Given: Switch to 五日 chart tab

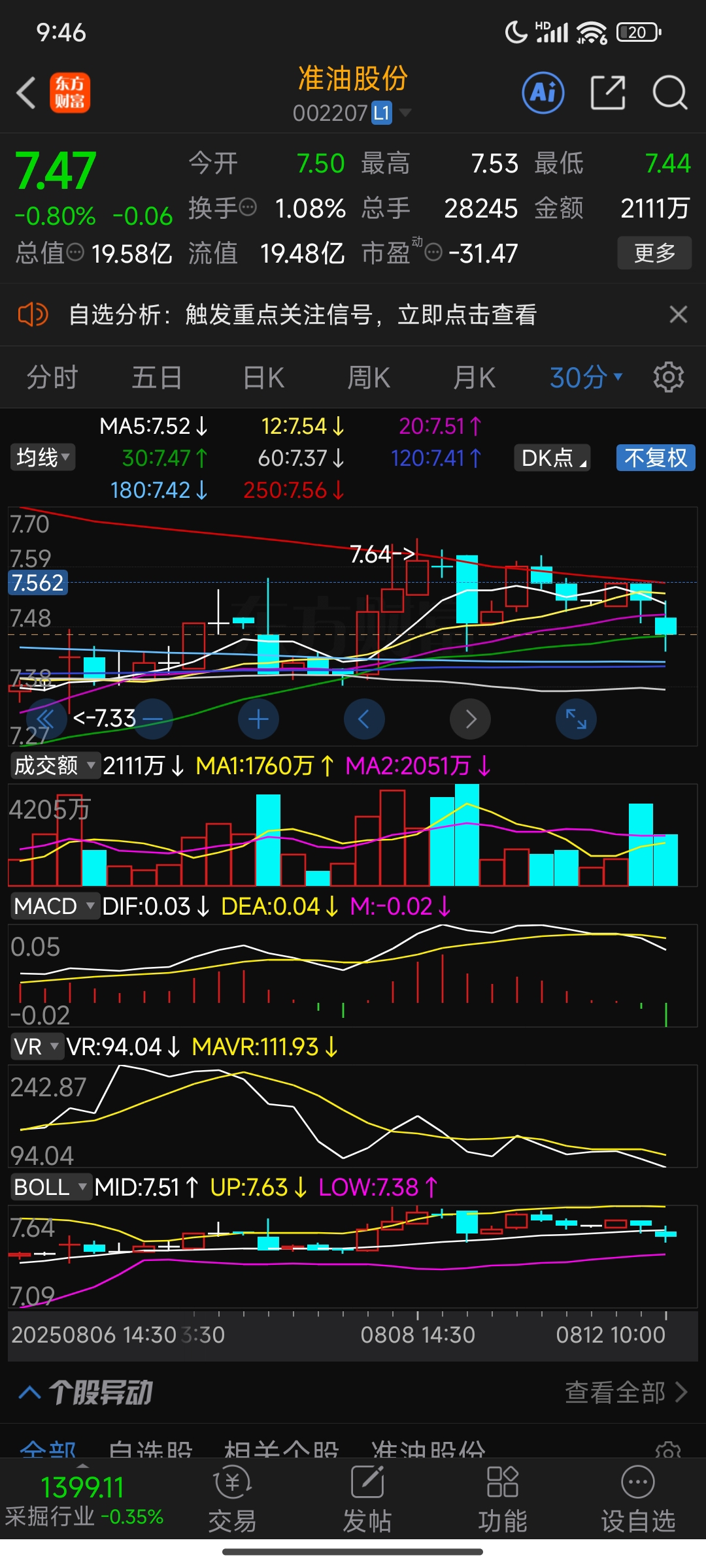Looking at the screenshot, I should click(x=157, y=378).
